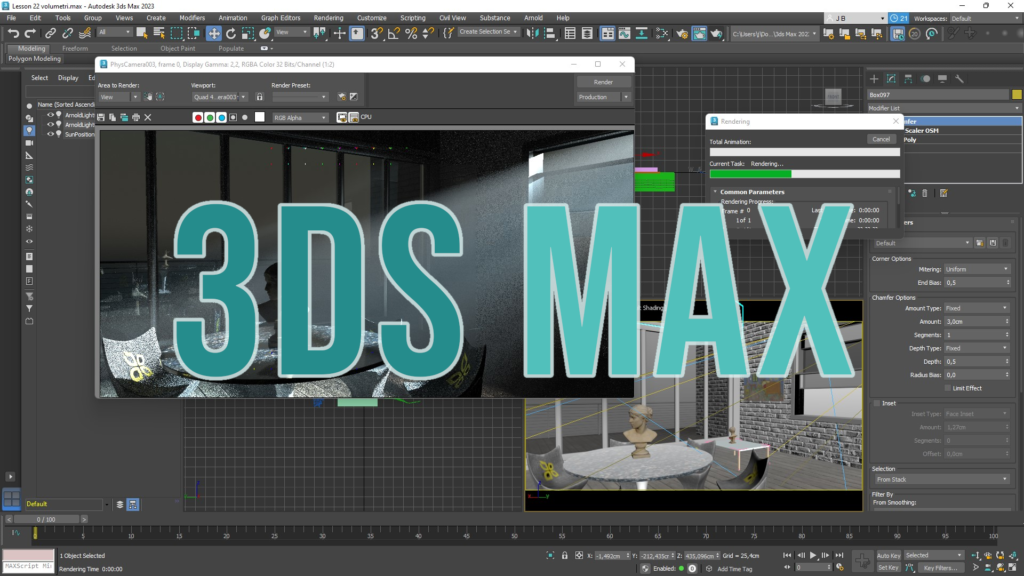Enable the red channel in render window
Image resolution: width=1024 pixels, height=576 pixels.
tap(198, 118)
